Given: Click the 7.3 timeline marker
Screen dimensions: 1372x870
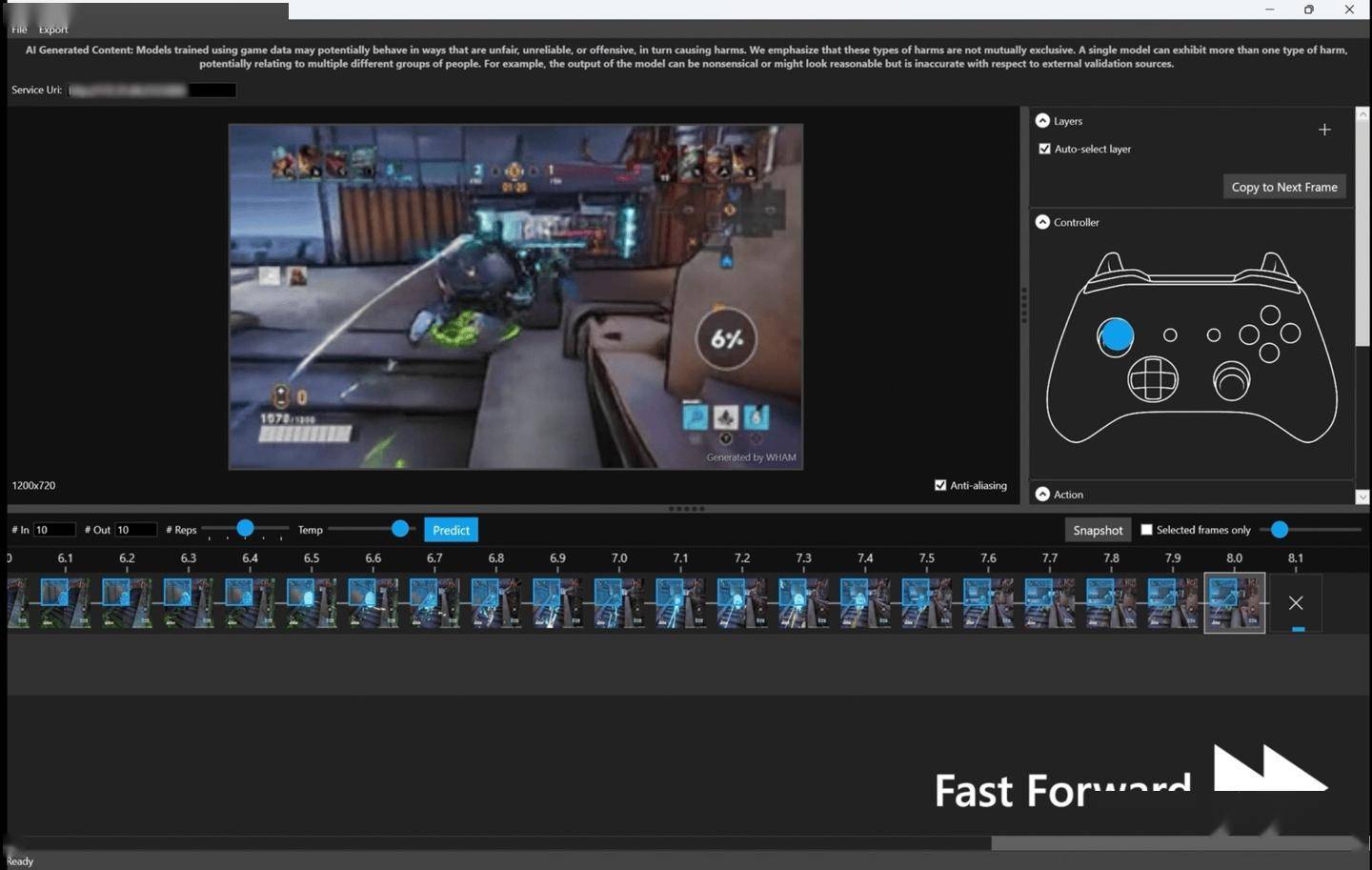Looking at the screenshot, I should pos(803,558).
